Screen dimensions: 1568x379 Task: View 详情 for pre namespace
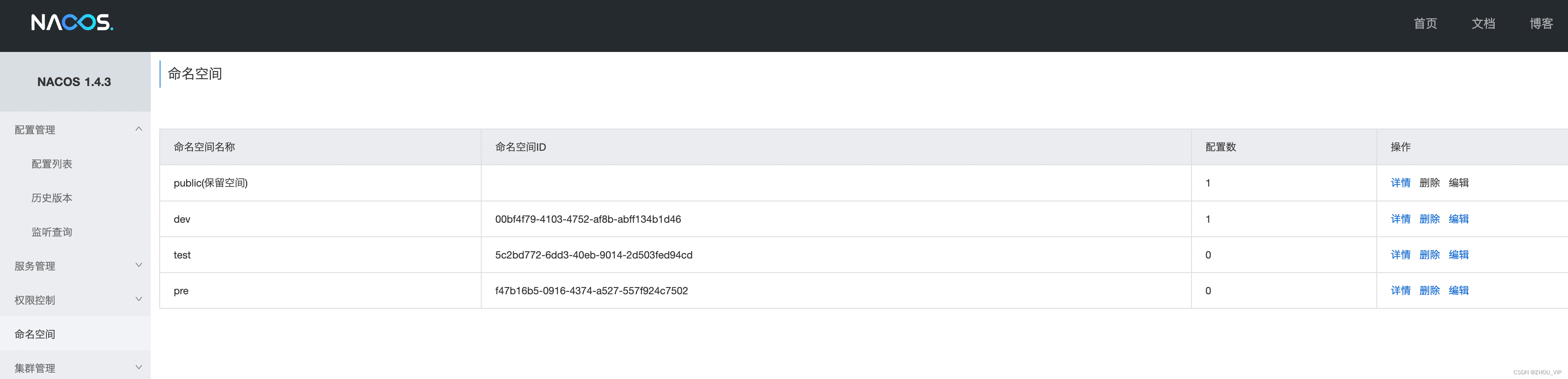[x=1401, y=290]
